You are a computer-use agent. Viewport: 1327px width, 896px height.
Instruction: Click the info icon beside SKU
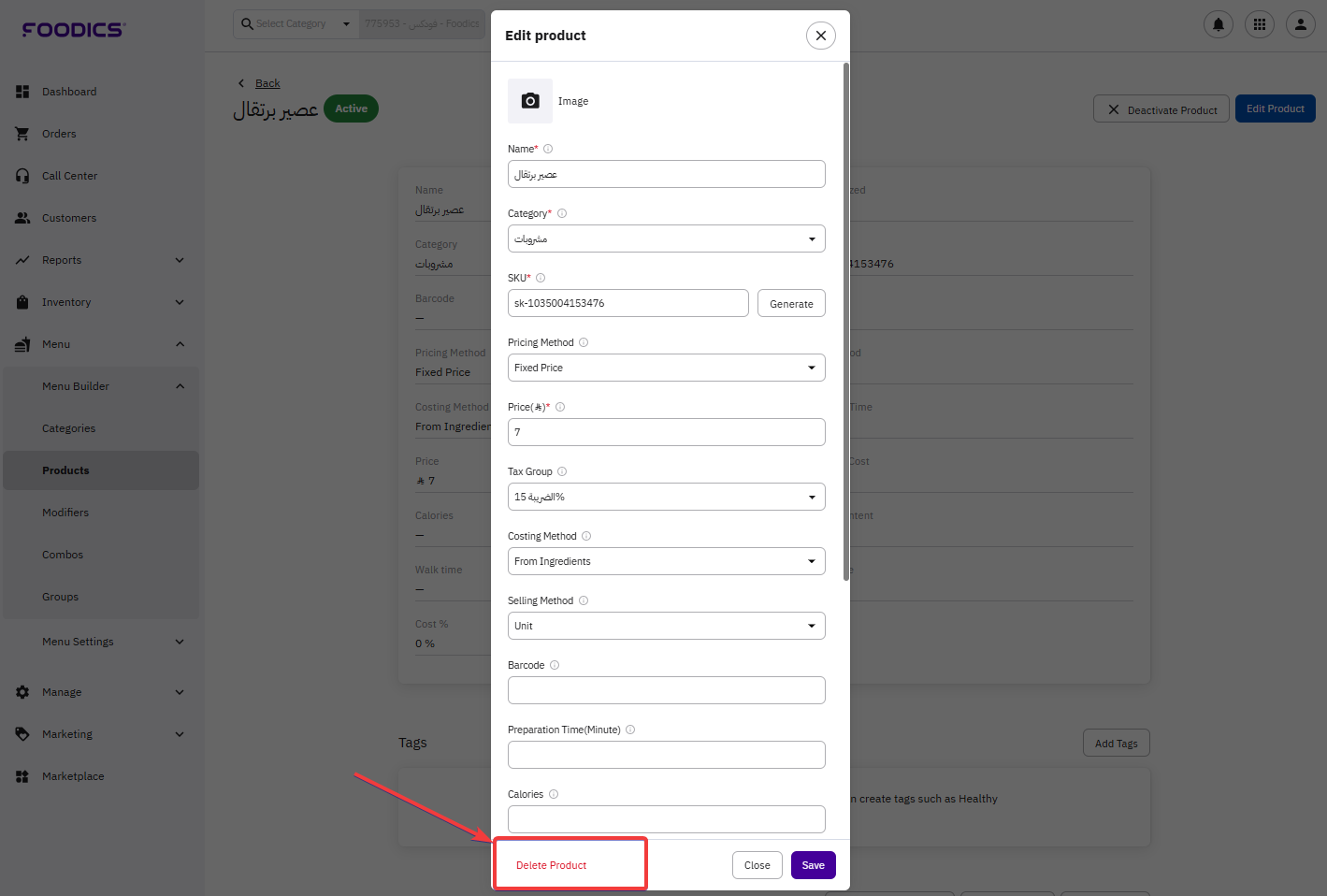pyautogui.click(x=541, y=278)
